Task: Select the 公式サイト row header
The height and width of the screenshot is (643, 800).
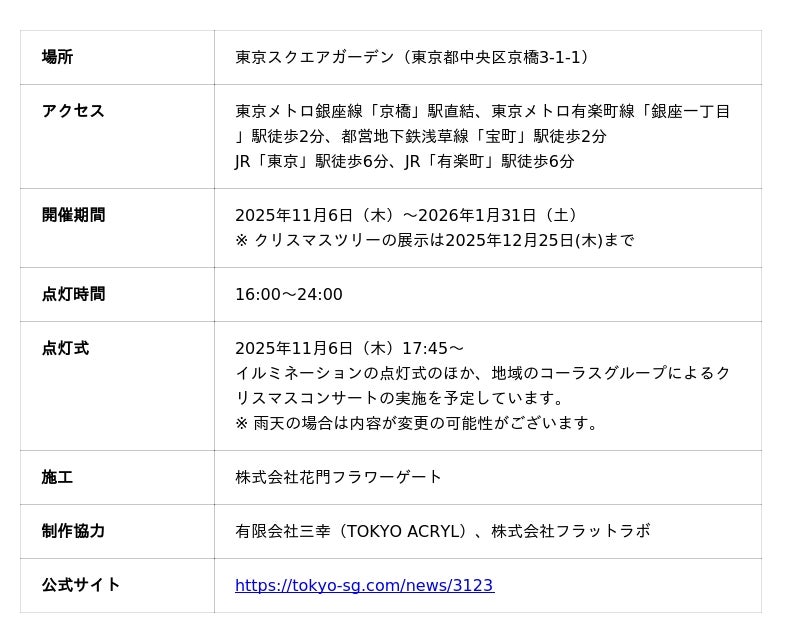Action: click(x=81, y=585)
